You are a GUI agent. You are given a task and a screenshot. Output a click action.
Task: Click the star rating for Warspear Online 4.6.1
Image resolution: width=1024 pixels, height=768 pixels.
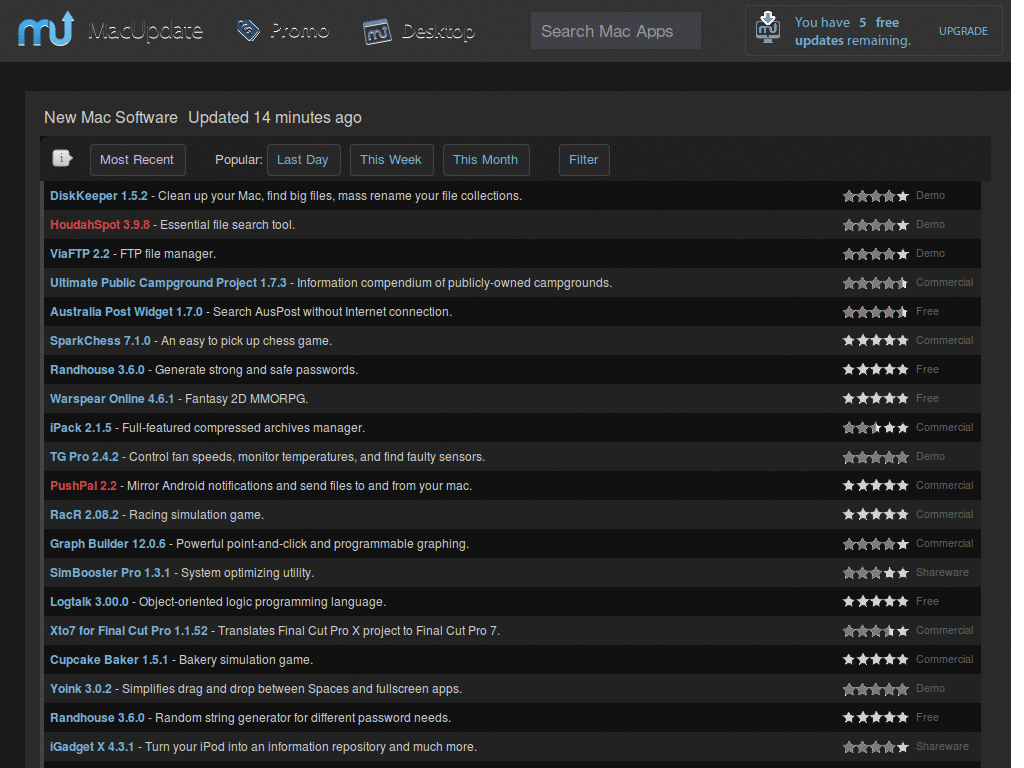pos(875,398)
